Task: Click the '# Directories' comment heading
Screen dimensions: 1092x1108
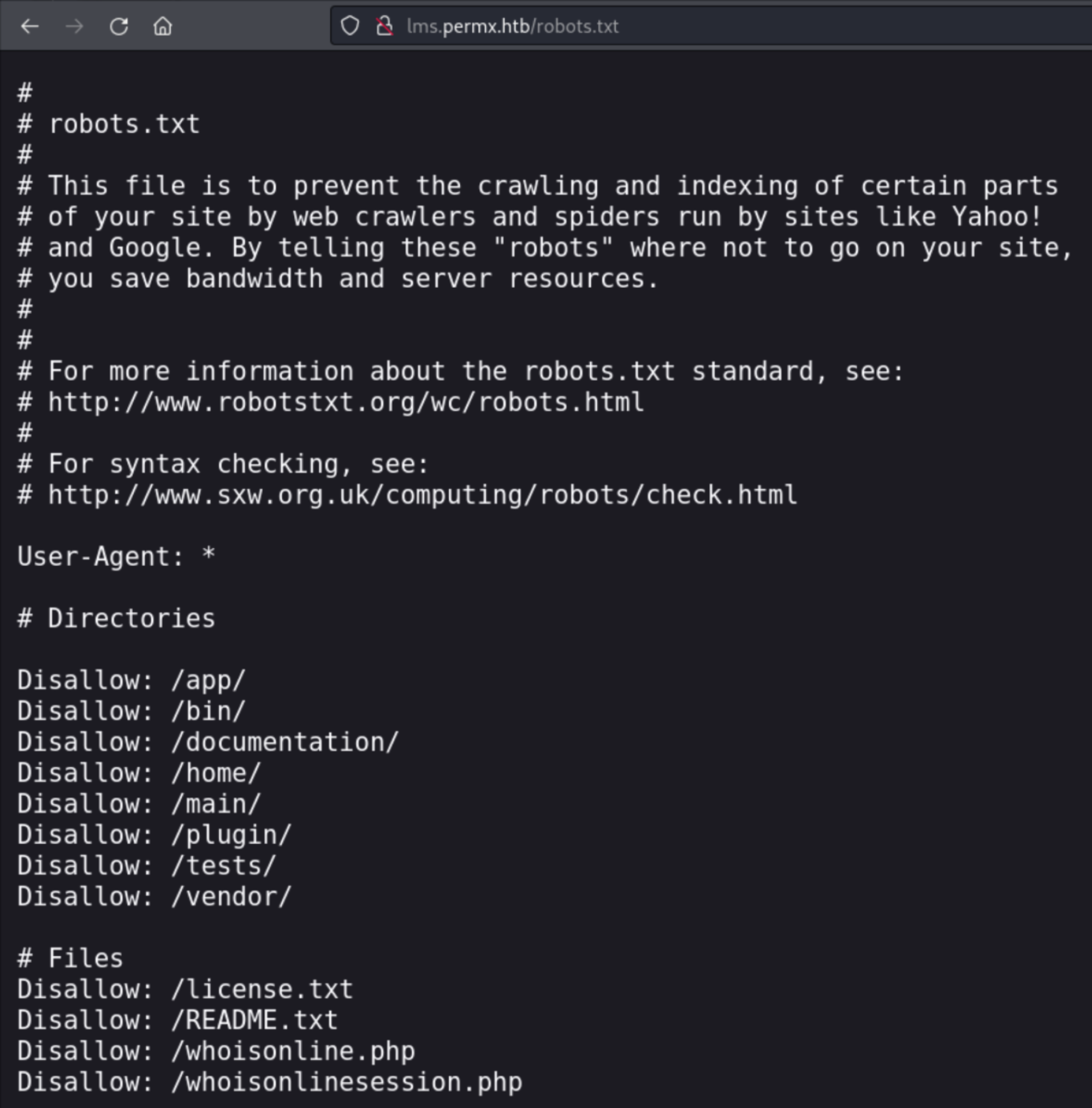Action: tap(116, 619)
